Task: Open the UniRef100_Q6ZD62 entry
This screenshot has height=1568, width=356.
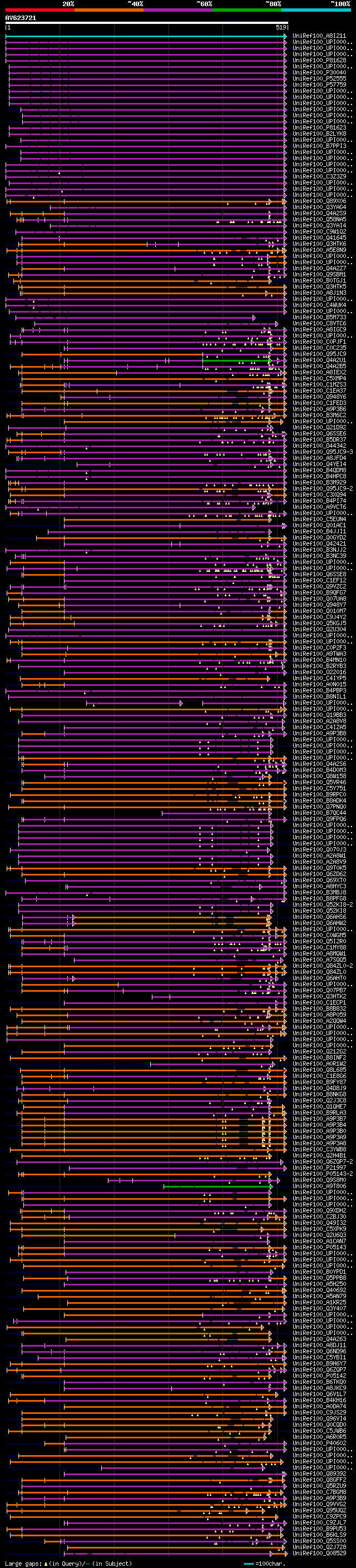Action: (x=319, y=874)
